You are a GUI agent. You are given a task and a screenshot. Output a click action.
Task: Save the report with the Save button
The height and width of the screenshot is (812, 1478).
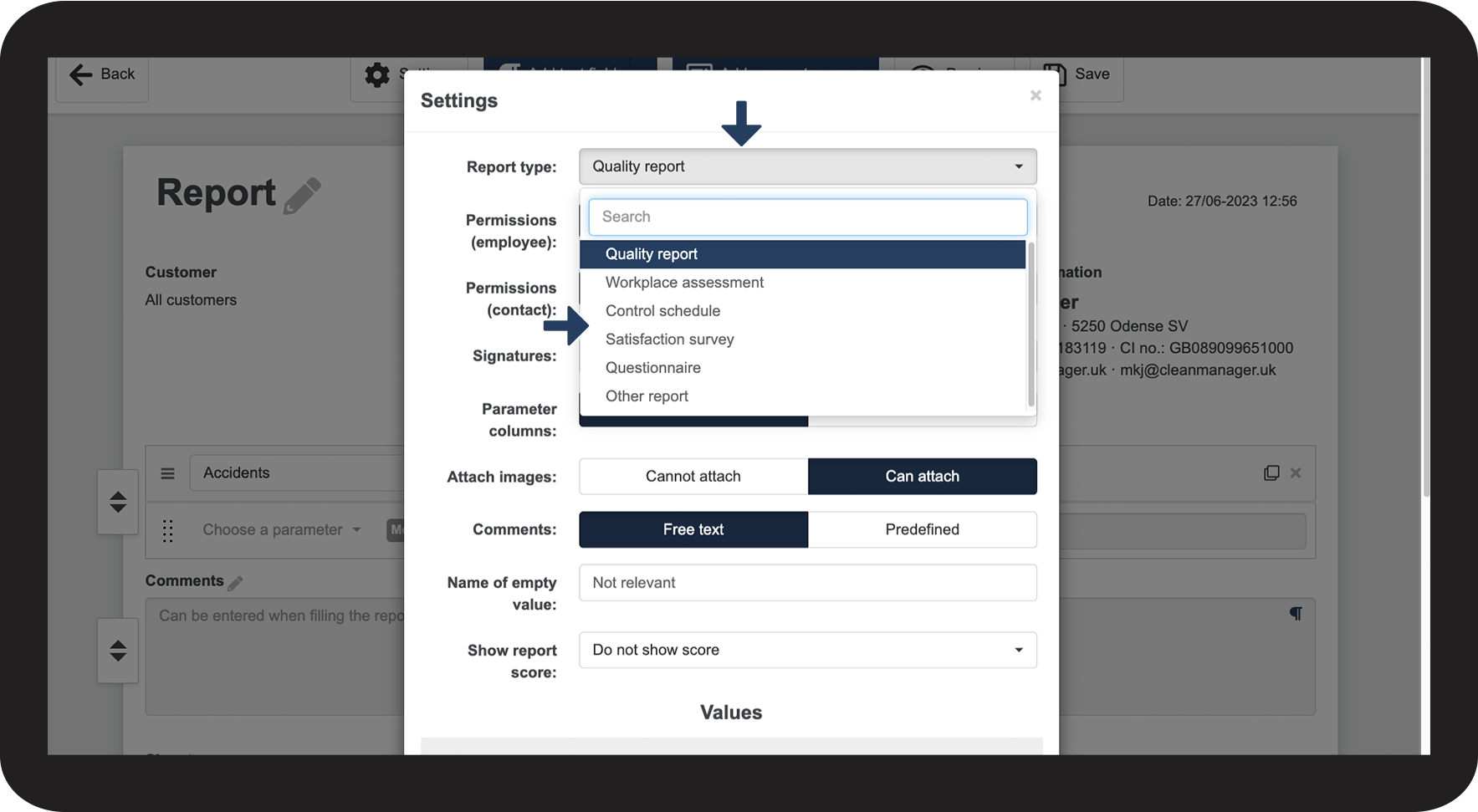click(1077, 75)
